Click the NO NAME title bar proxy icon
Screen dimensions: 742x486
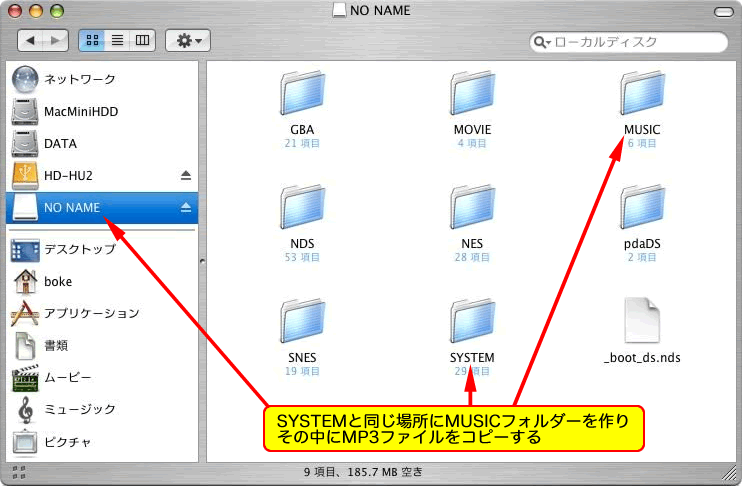pos(339,10)
